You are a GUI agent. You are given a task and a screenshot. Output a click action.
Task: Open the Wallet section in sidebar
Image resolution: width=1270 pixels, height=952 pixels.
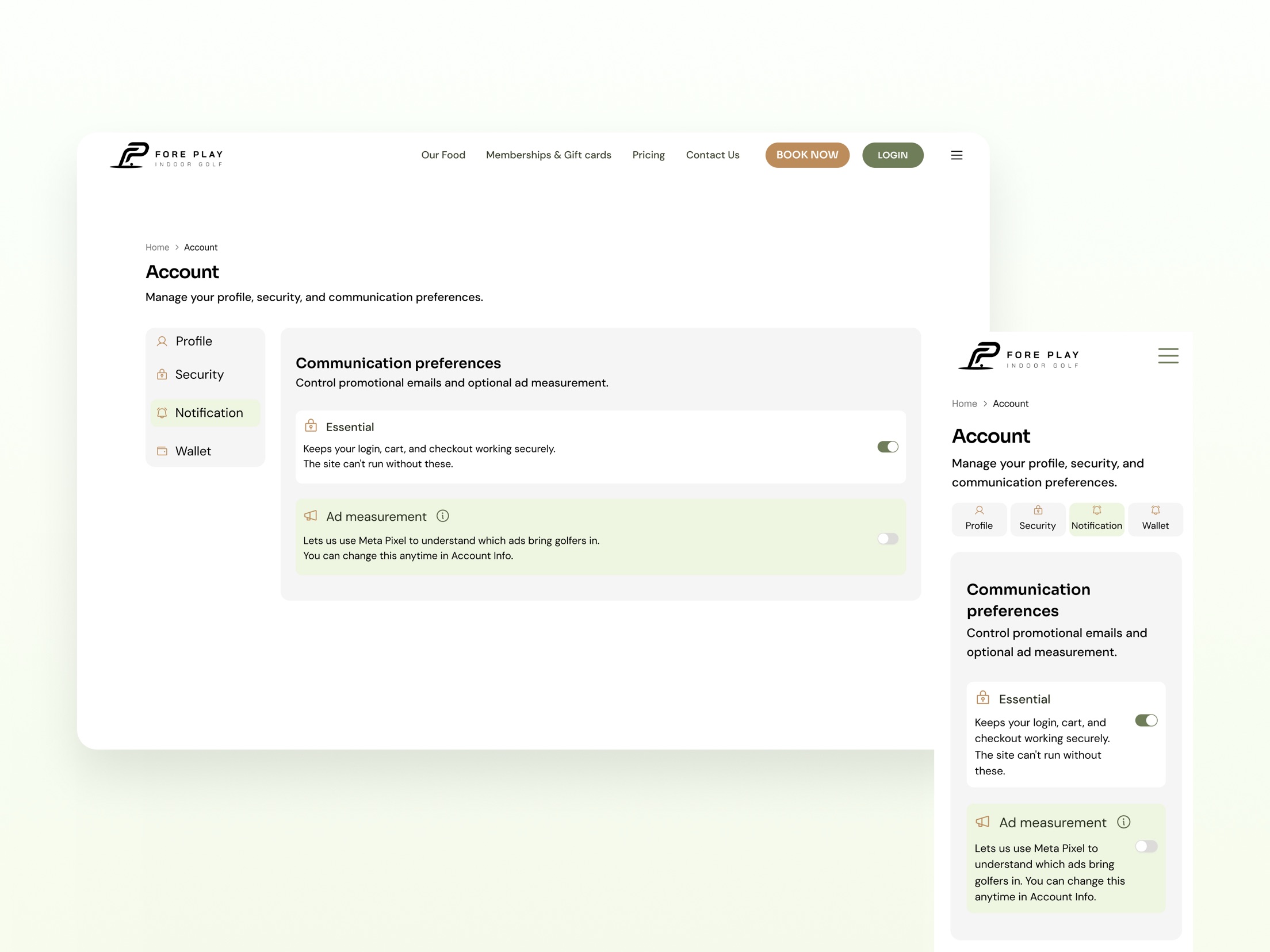point(205,451)
